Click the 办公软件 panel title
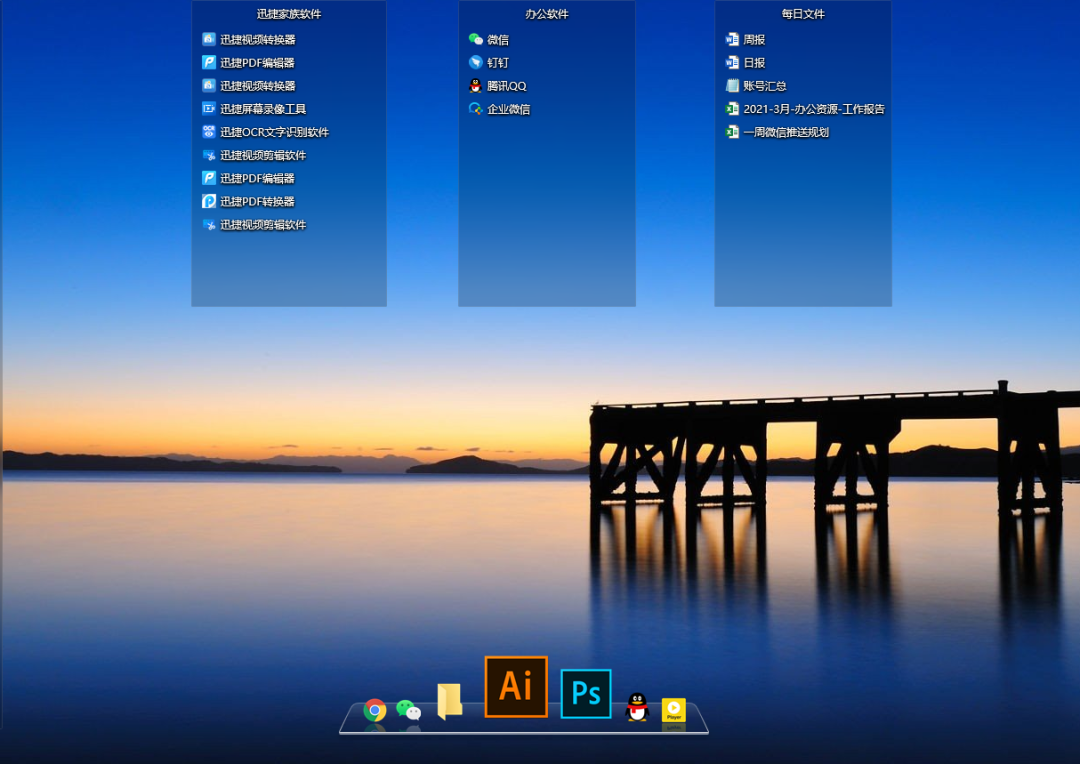 click(x=547, y=14)
